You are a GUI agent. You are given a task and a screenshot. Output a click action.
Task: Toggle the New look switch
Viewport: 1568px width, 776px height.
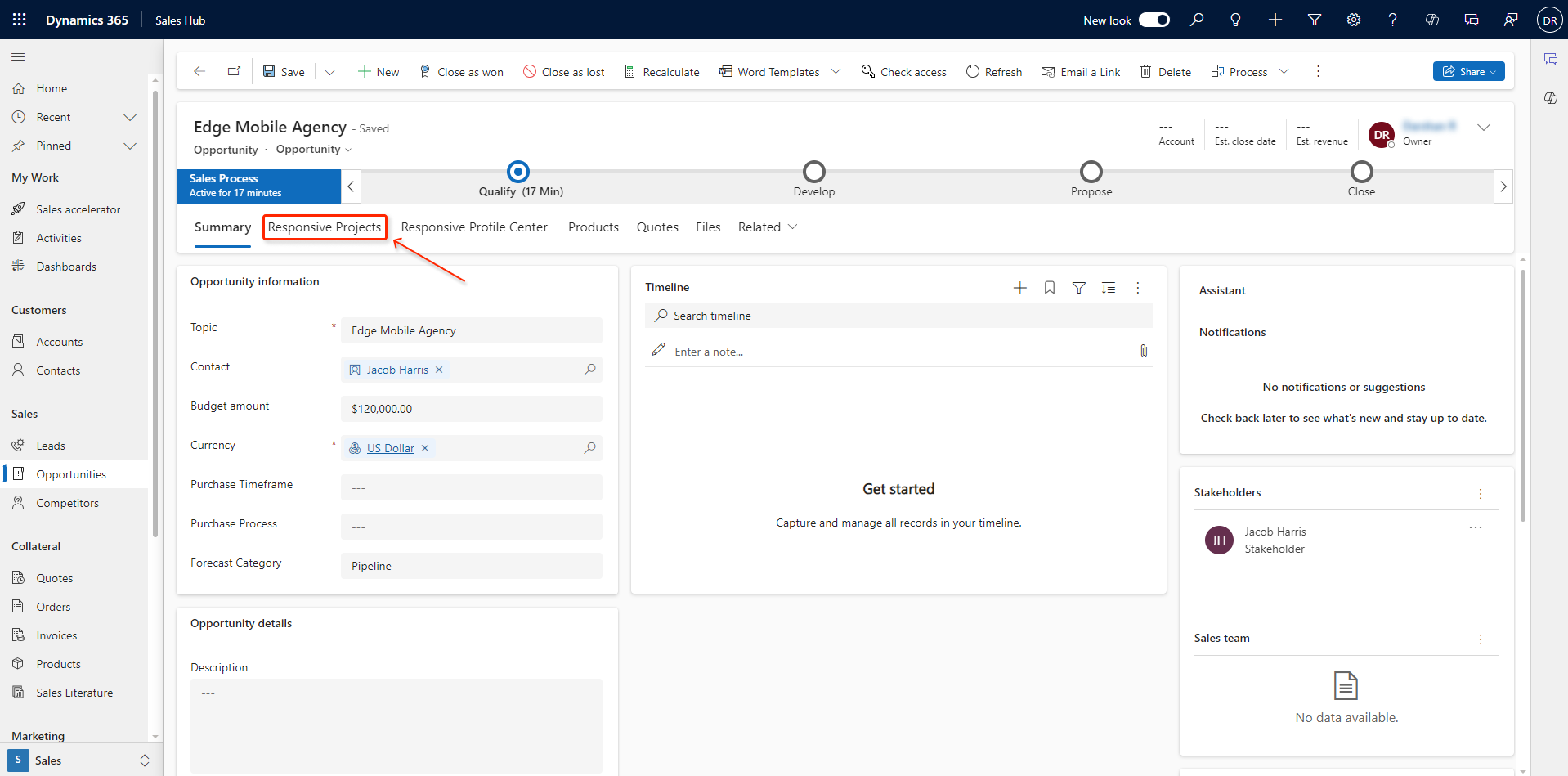point(1154,20)
